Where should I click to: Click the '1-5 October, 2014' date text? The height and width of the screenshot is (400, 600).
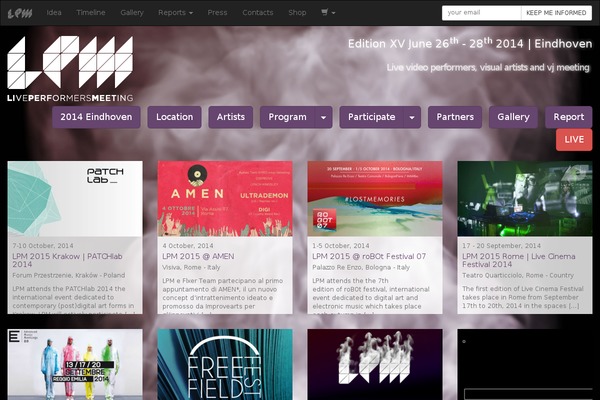coord(341,246)
